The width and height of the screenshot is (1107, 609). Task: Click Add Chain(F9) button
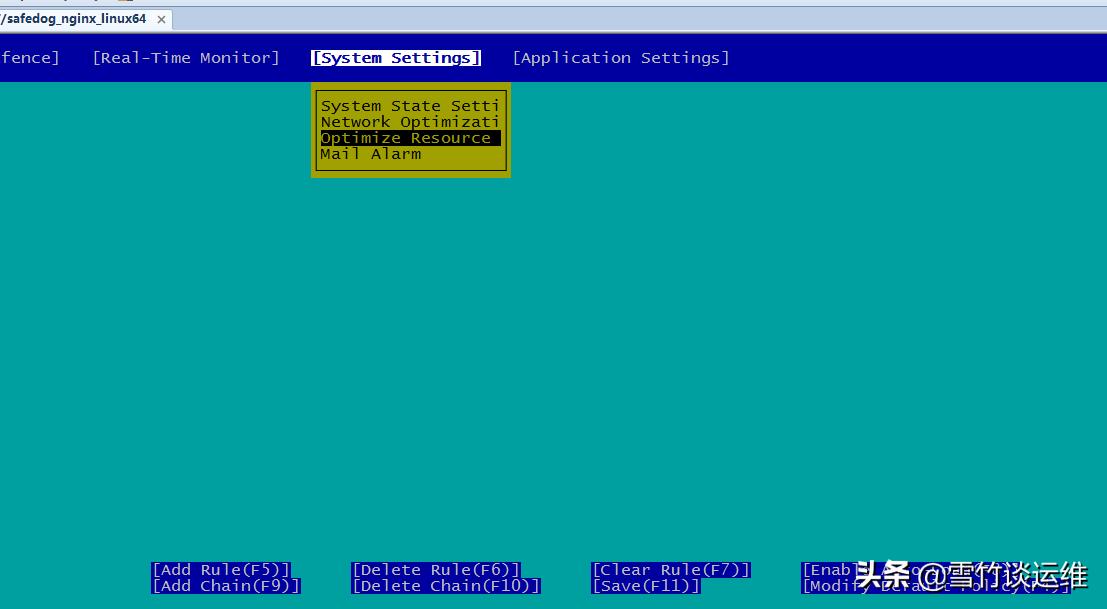[x=226, y=586]
